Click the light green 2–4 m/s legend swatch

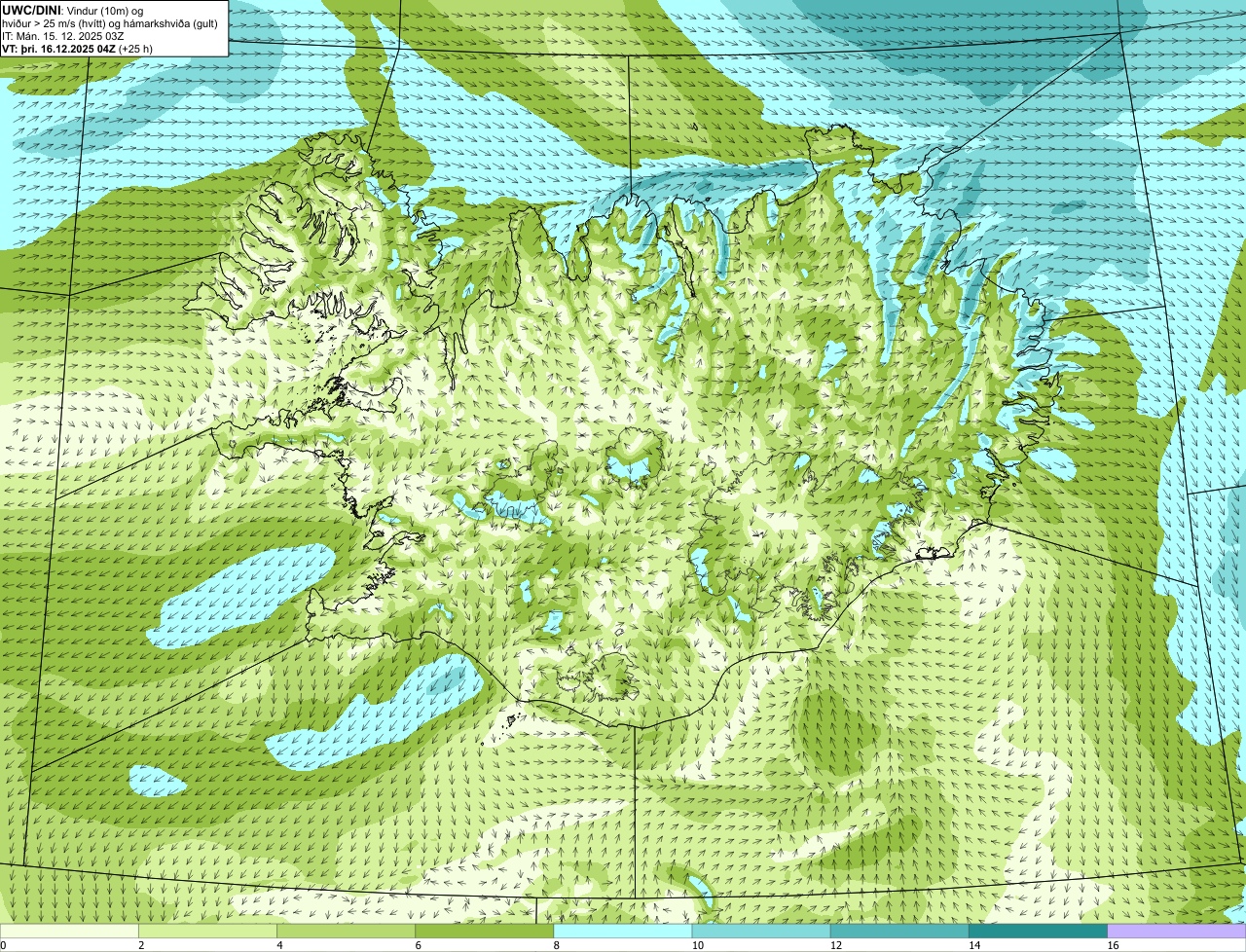point(207,931)
